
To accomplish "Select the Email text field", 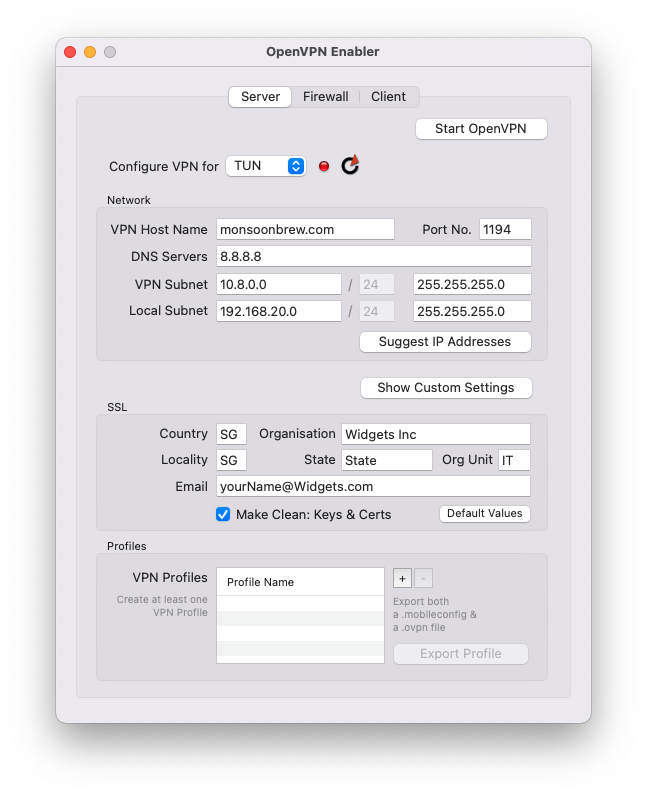I will click(373, 487).
